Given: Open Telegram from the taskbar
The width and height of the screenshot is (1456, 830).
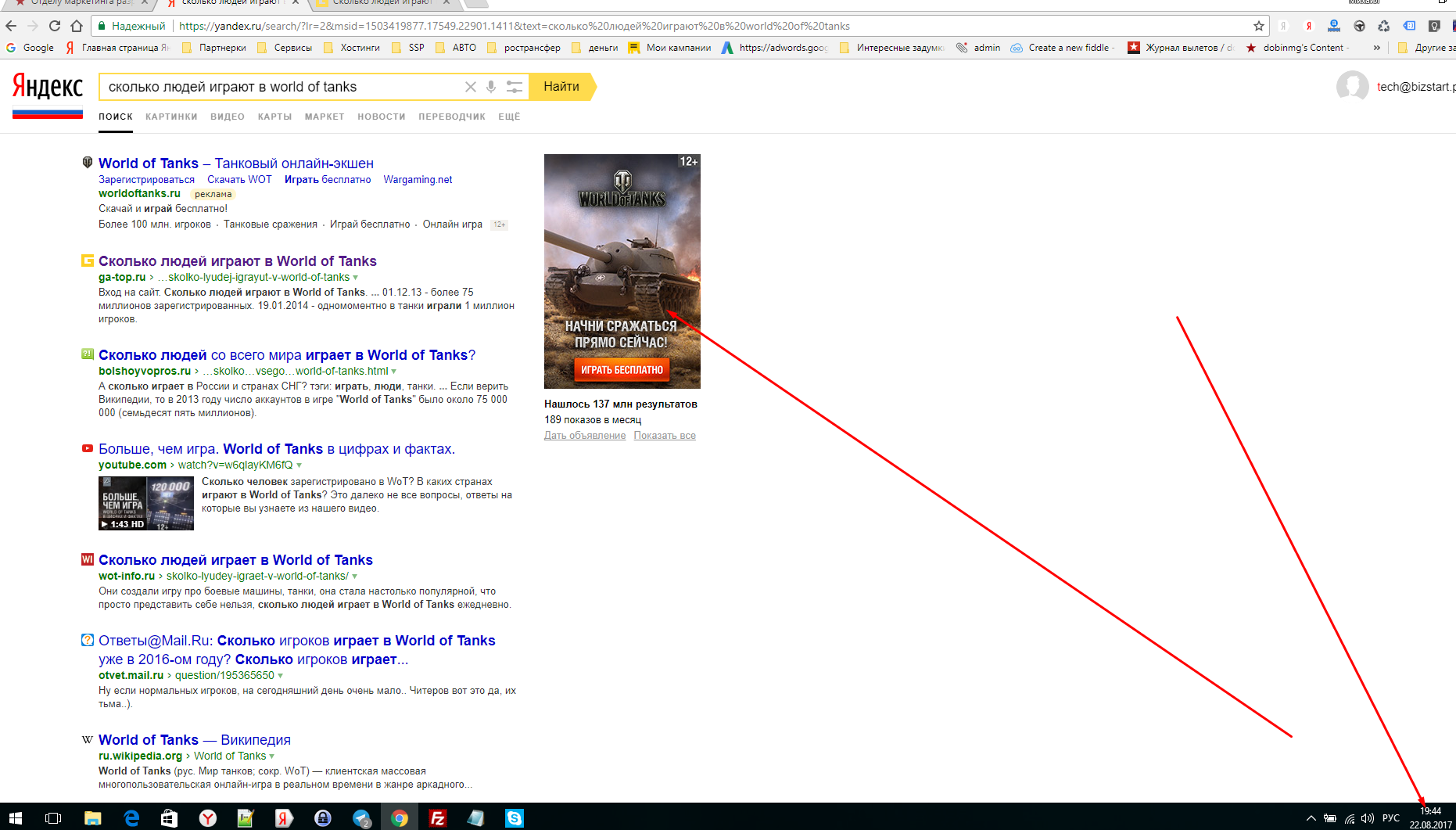Looking at the screenshot, I should tap(361, 818).
